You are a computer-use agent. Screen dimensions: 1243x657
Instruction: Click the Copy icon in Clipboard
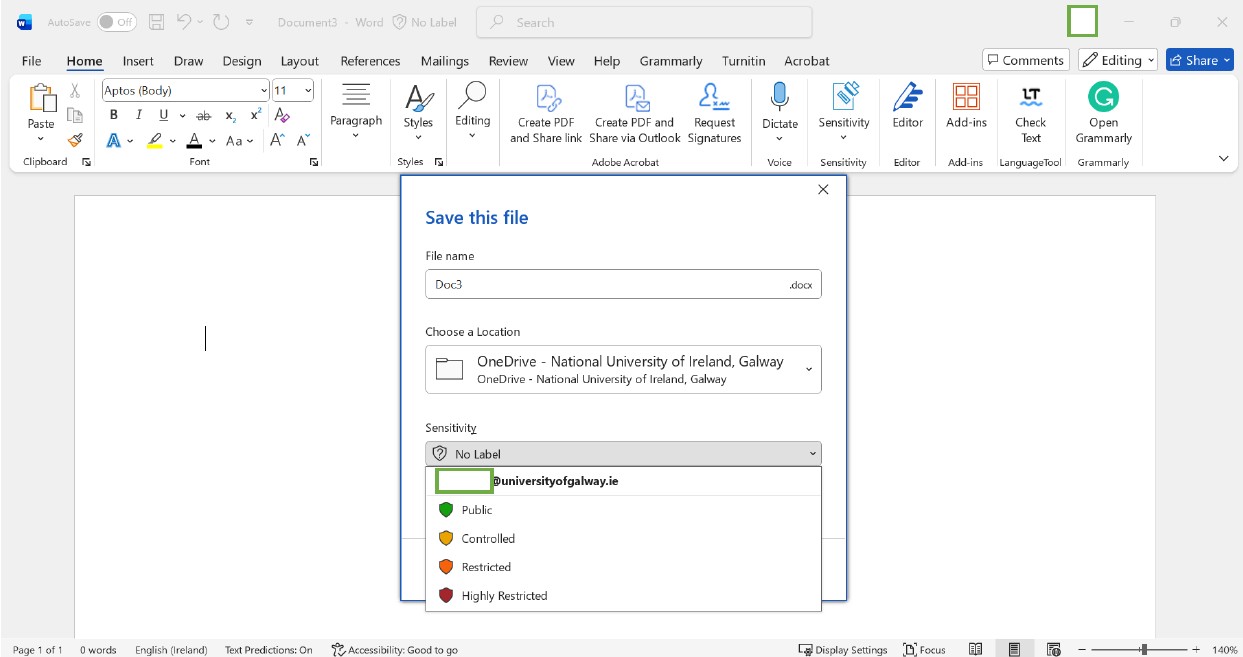pos(74,116)
